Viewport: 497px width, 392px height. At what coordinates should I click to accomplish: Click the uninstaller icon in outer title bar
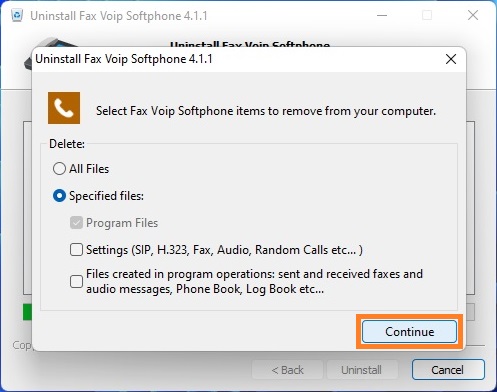pos(17,15)
